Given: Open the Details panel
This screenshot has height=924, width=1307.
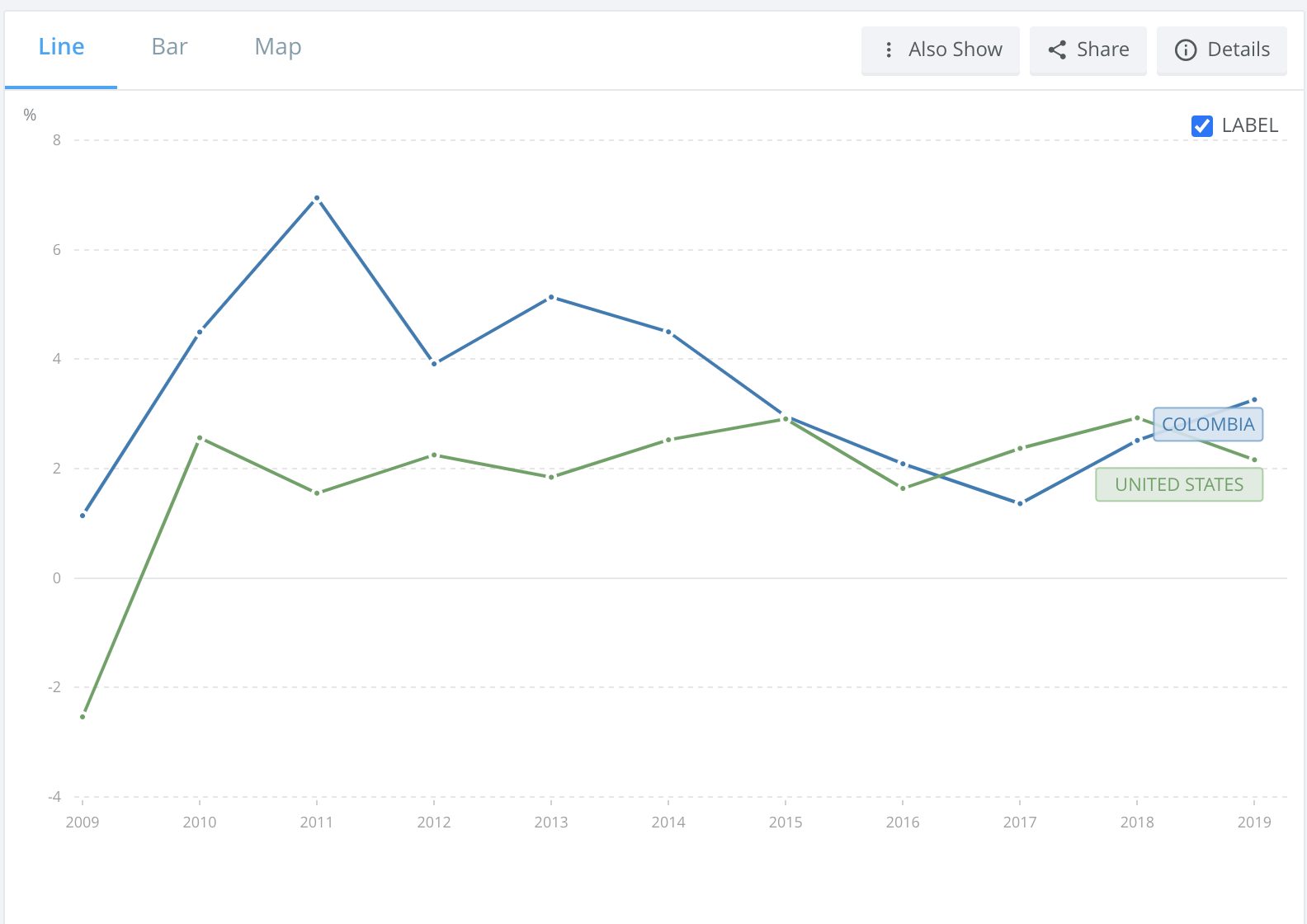Looking at the screenshot, I should point(1222,50).
